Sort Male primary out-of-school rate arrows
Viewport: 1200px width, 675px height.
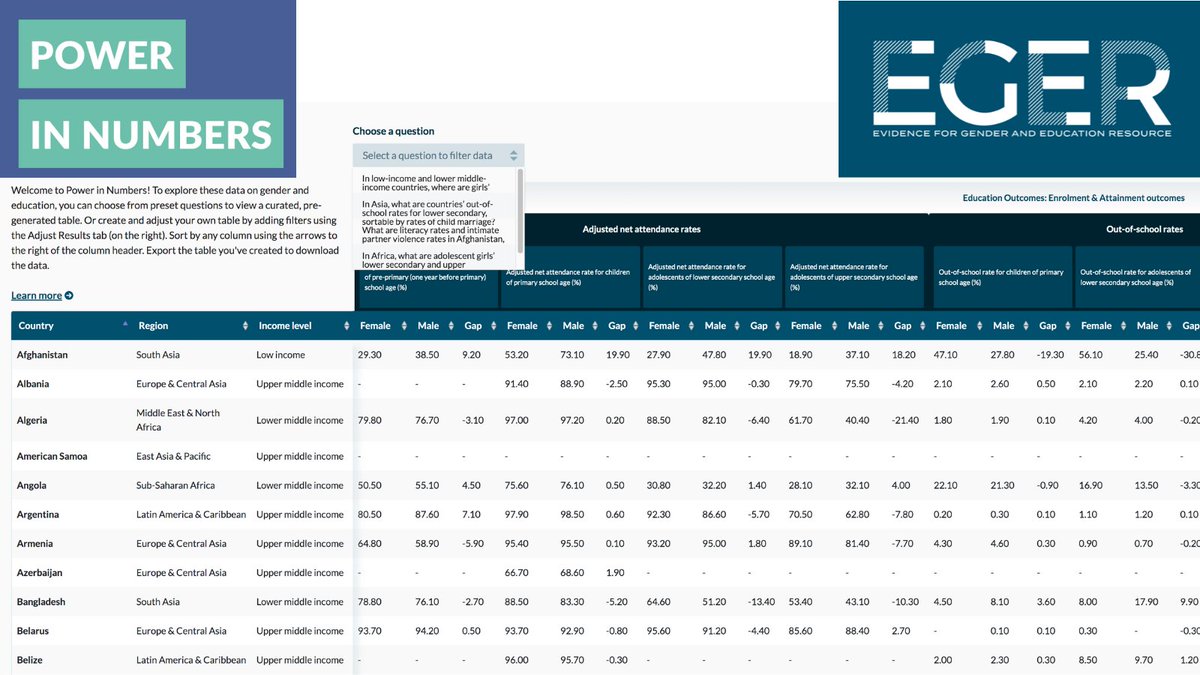(x=1026, y=326)
